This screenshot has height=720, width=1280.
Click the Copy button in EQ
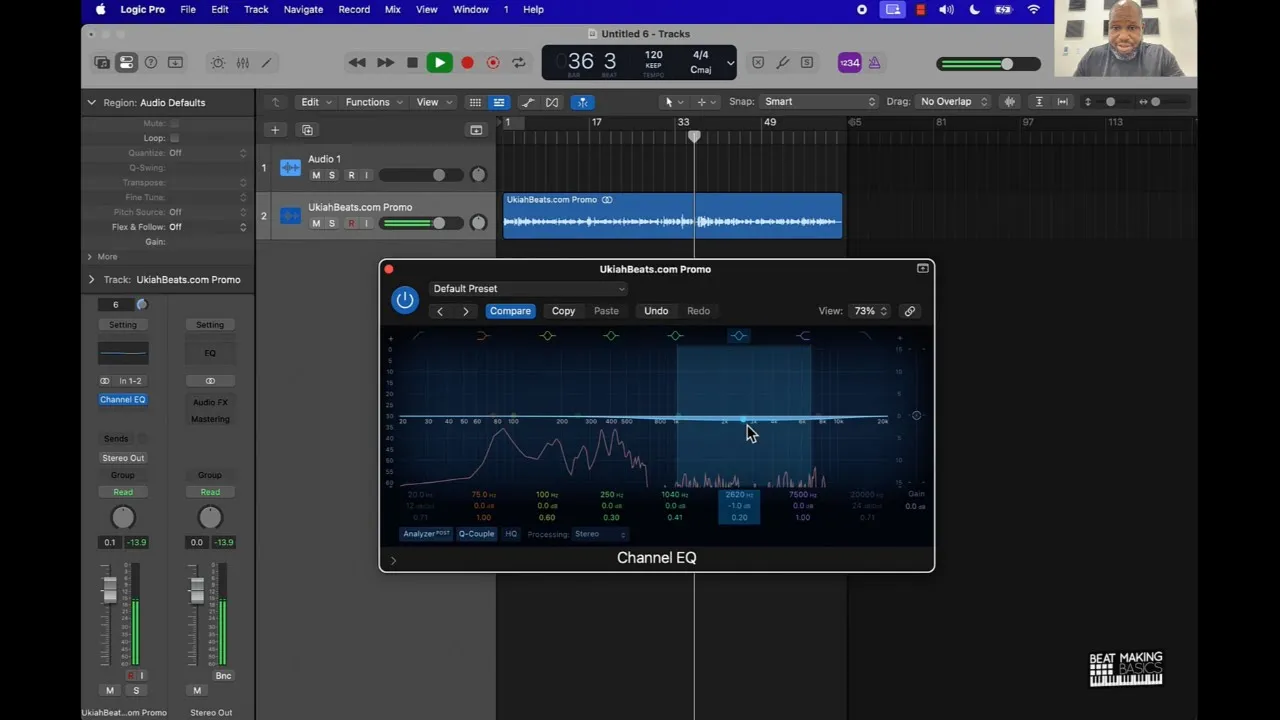563,311
